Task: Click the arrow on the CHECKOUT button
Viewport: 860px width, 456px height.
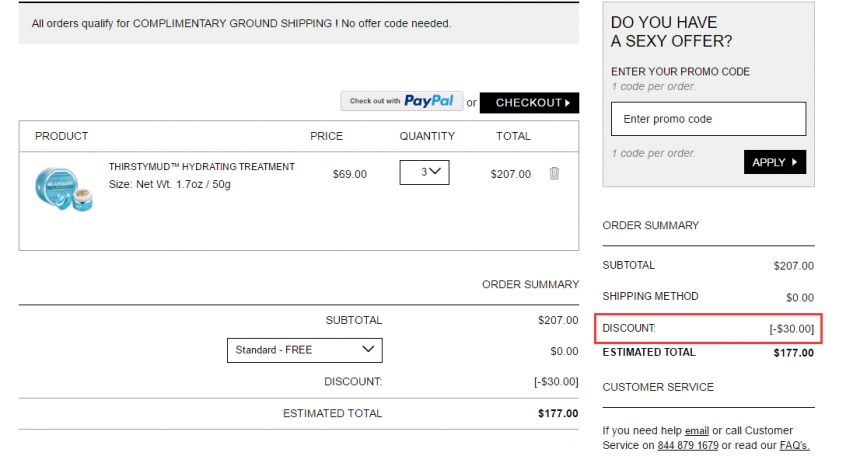Action: tap(568, 103)
